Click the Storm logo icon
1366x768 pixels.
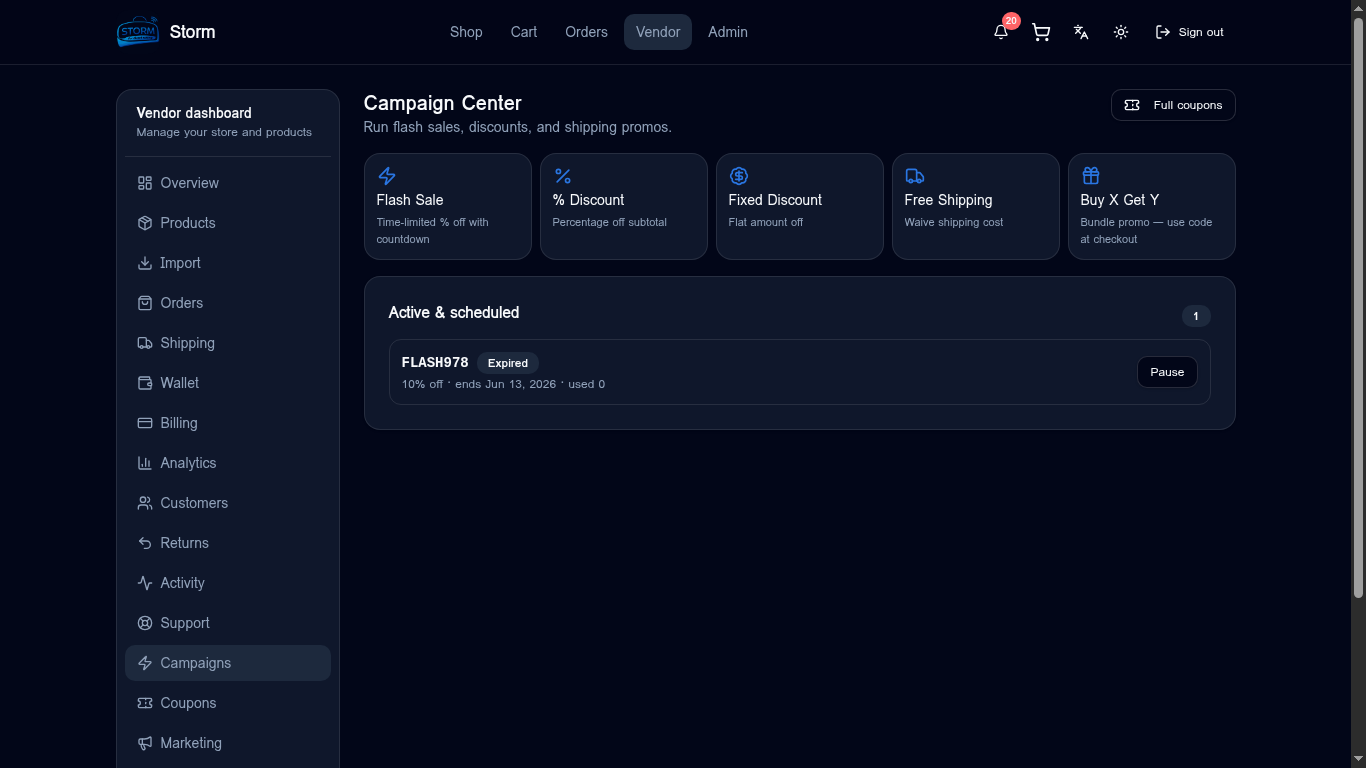138,32
